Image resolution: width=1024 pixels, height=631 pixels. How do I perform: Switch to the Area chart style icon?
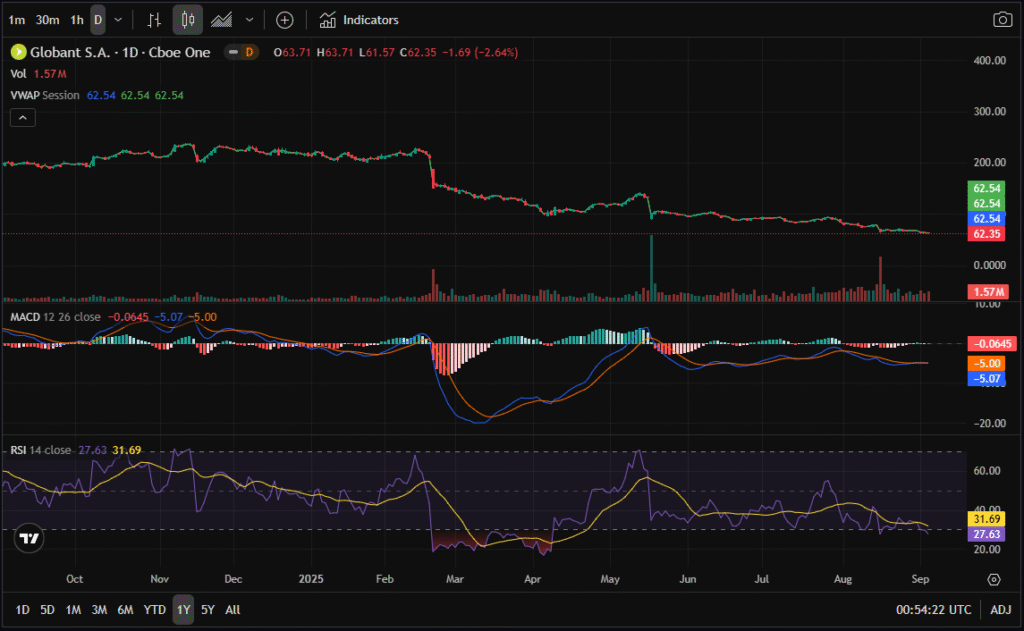pyautogui.click(x=222, y=20)
